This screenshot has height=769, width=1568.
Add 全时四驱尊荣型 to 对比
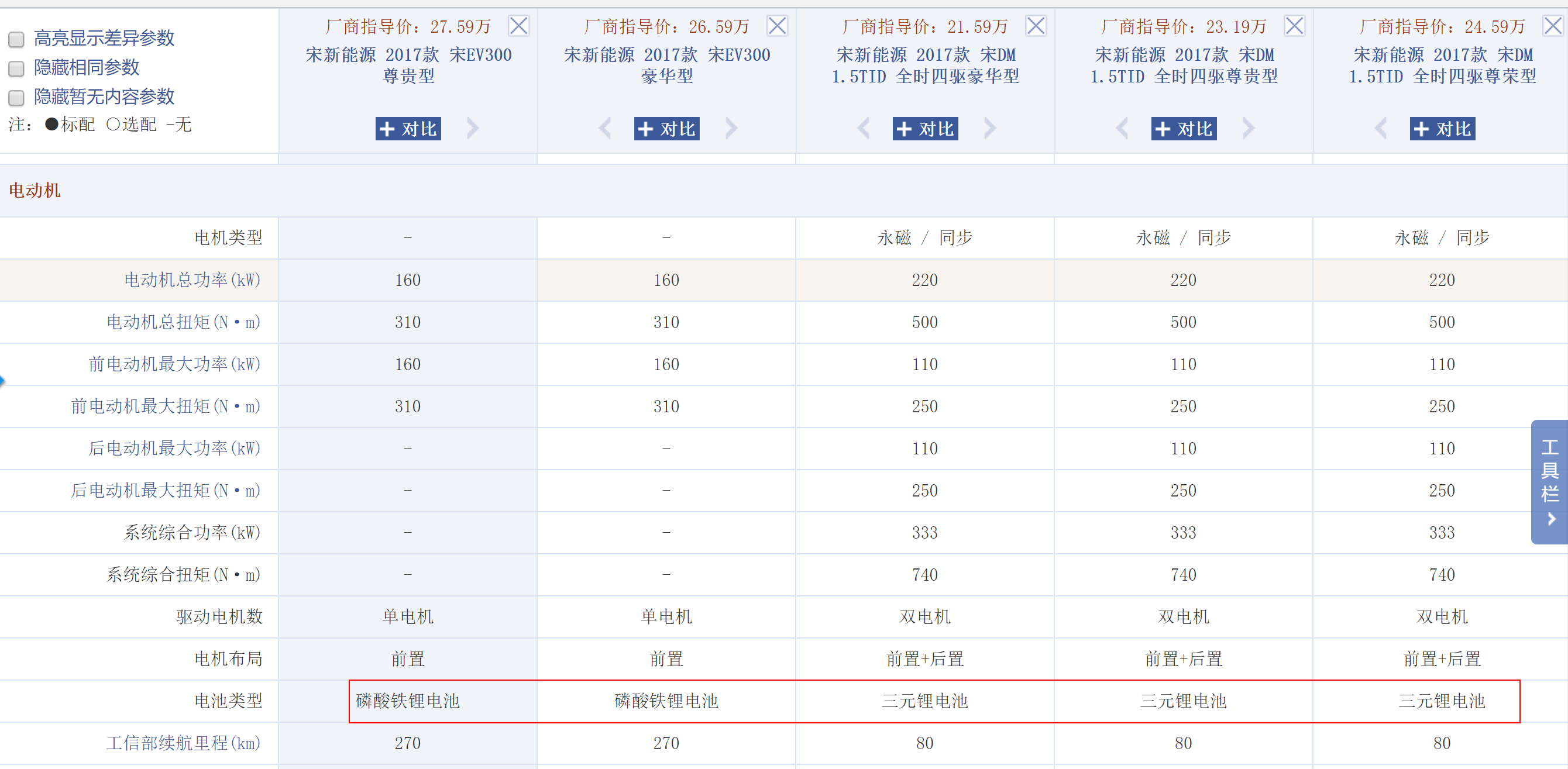1442,129
